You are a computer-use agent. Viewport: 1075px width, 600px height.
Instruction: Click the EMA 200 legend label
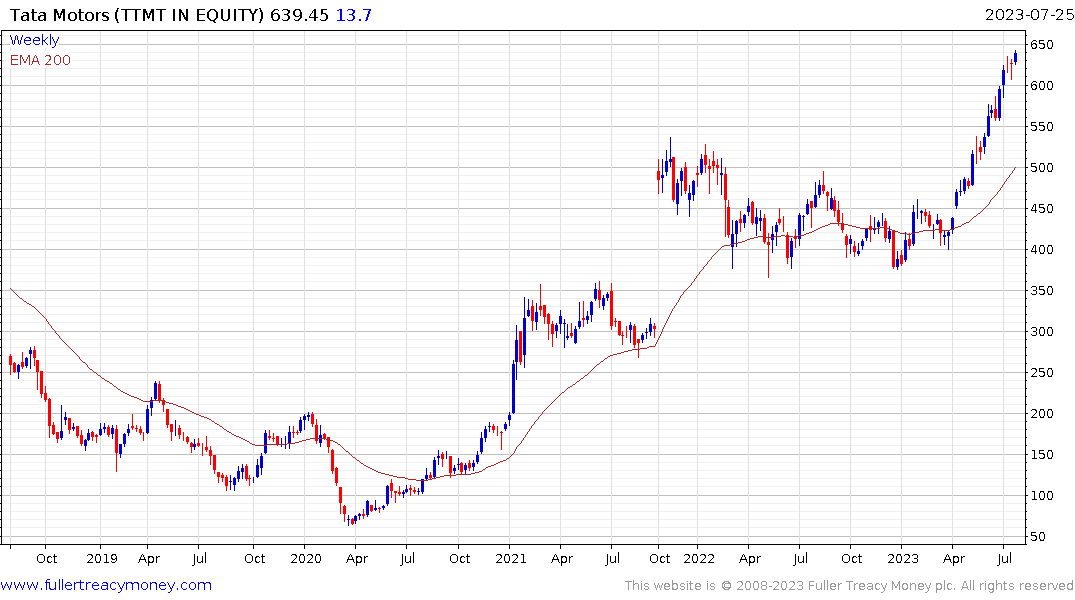[40, 60]
